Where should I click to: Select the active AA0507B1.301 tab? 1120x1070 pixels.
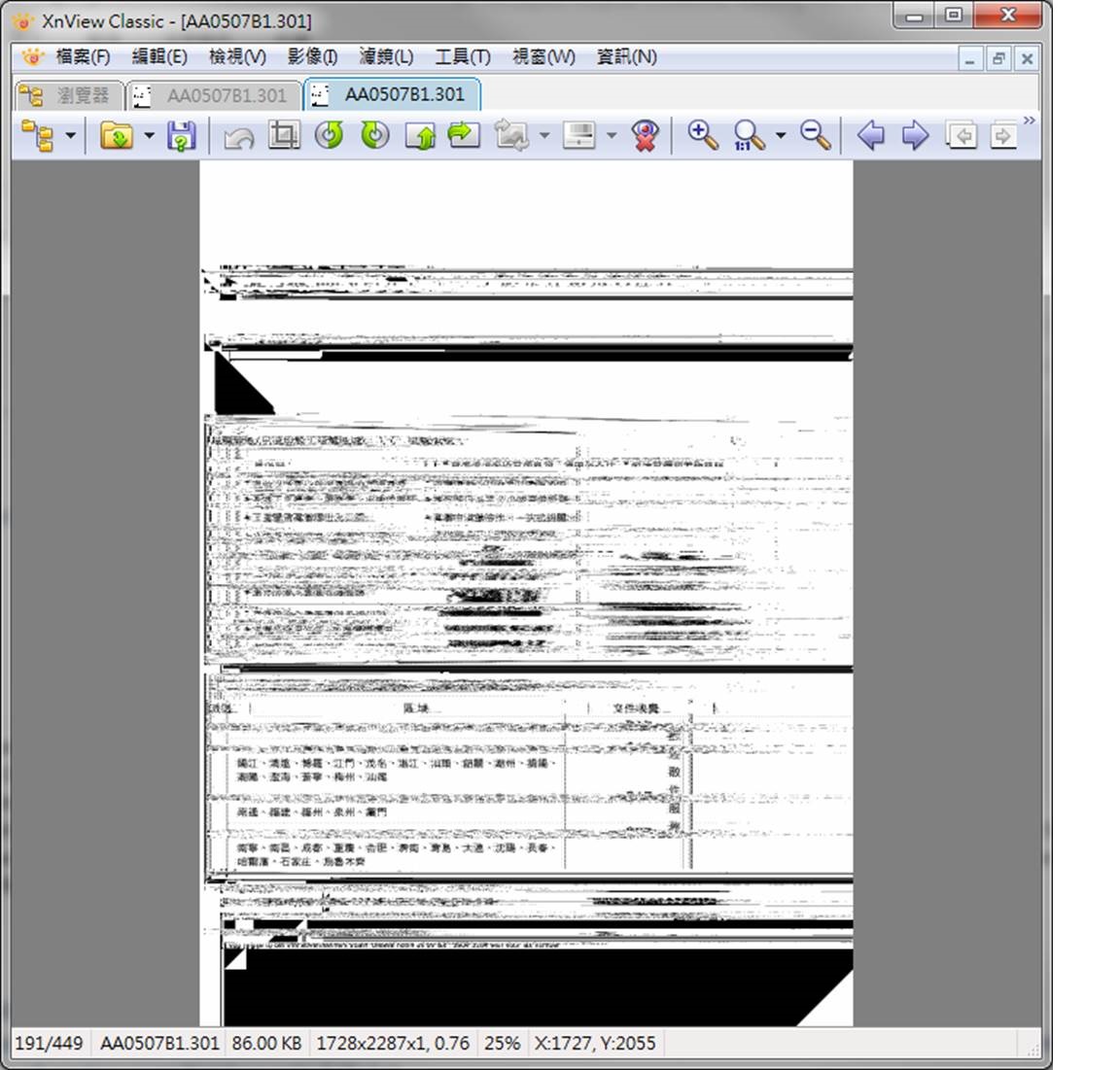click(393, 94)
